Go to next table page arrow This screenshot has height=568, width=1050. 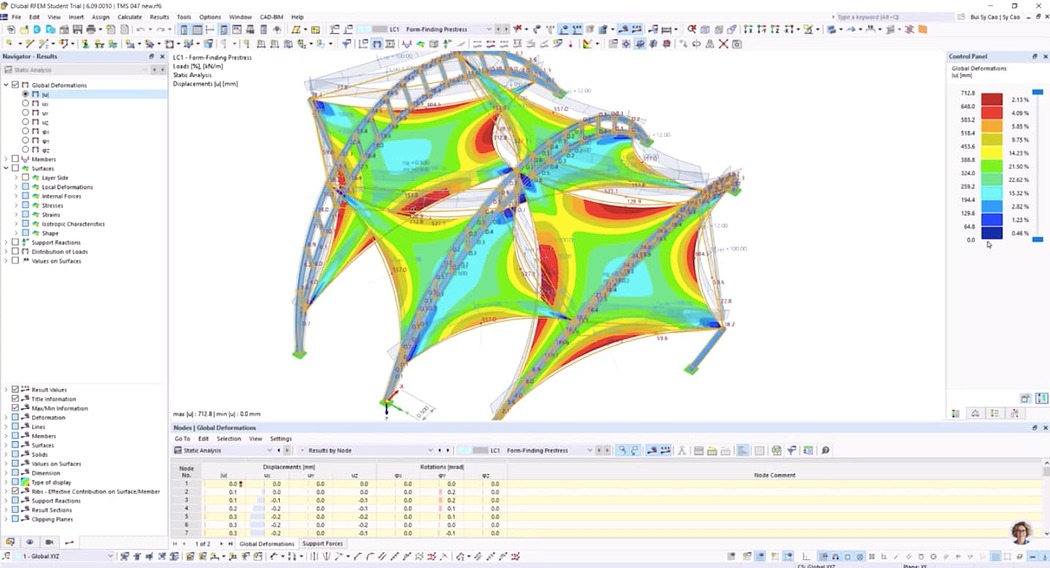(222, 544)
